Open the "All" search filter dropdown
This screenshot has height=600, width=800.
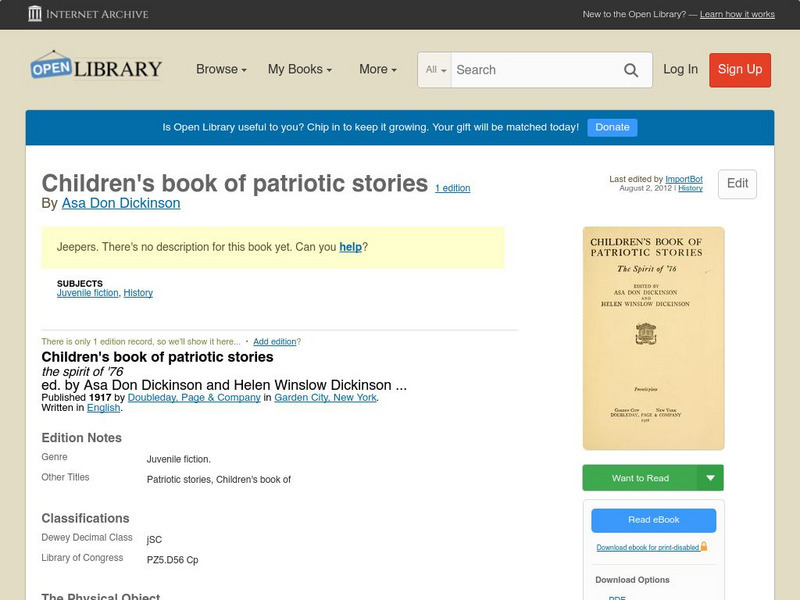click(436, 70)
